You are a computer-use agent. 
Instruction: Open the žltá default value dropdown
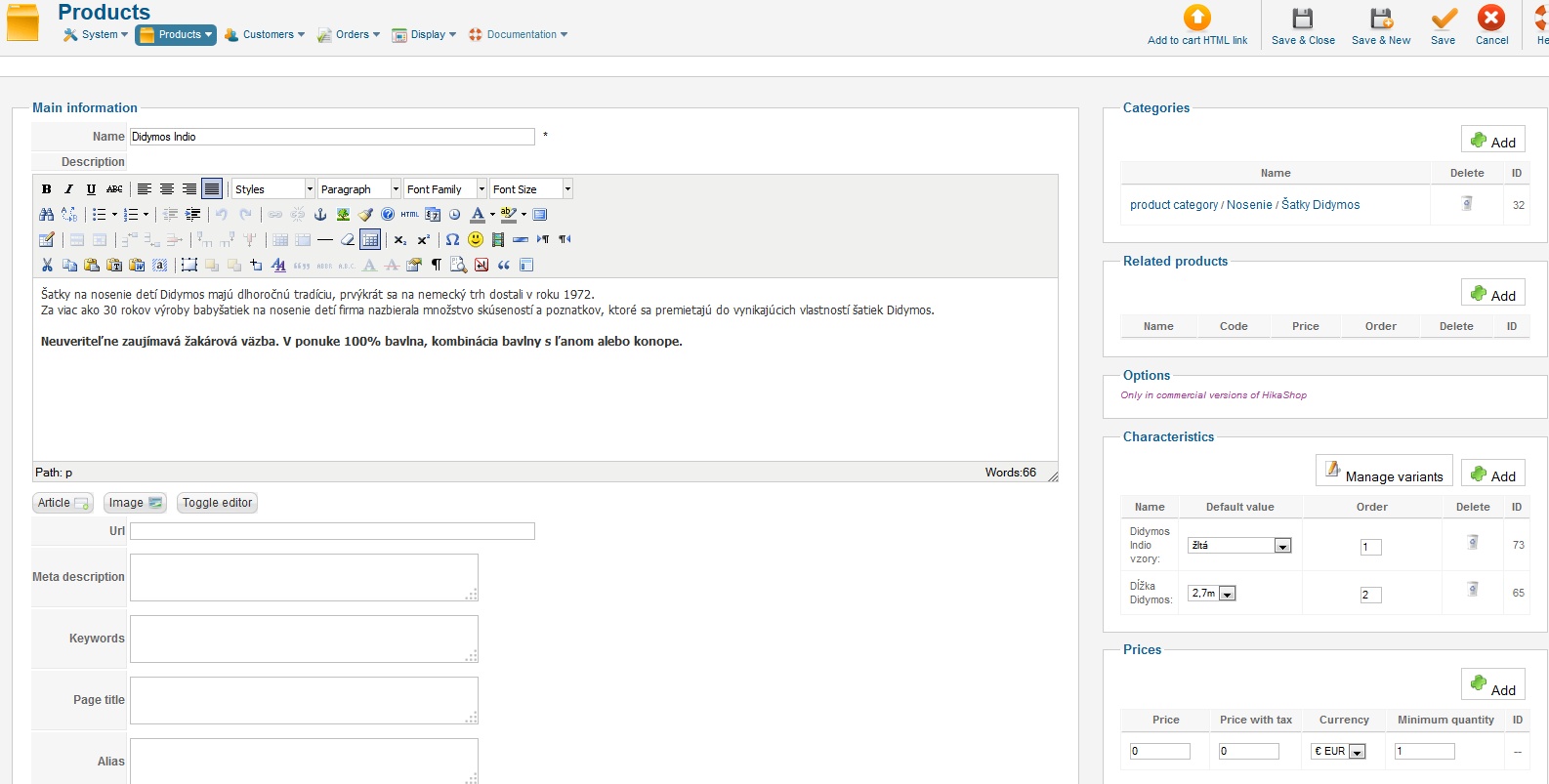(x=1239, y=546)
